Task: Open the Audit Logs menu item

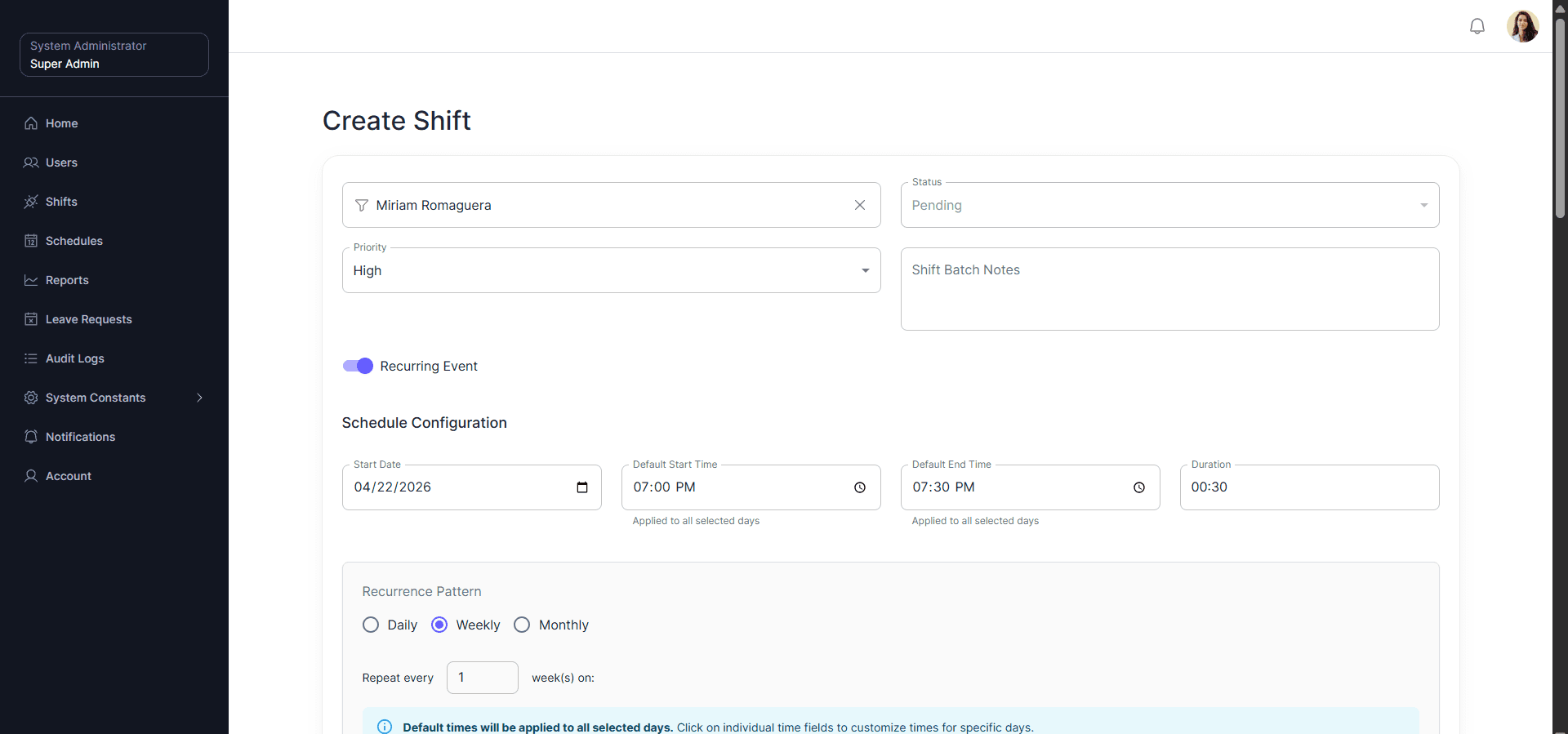Action: 114,358
